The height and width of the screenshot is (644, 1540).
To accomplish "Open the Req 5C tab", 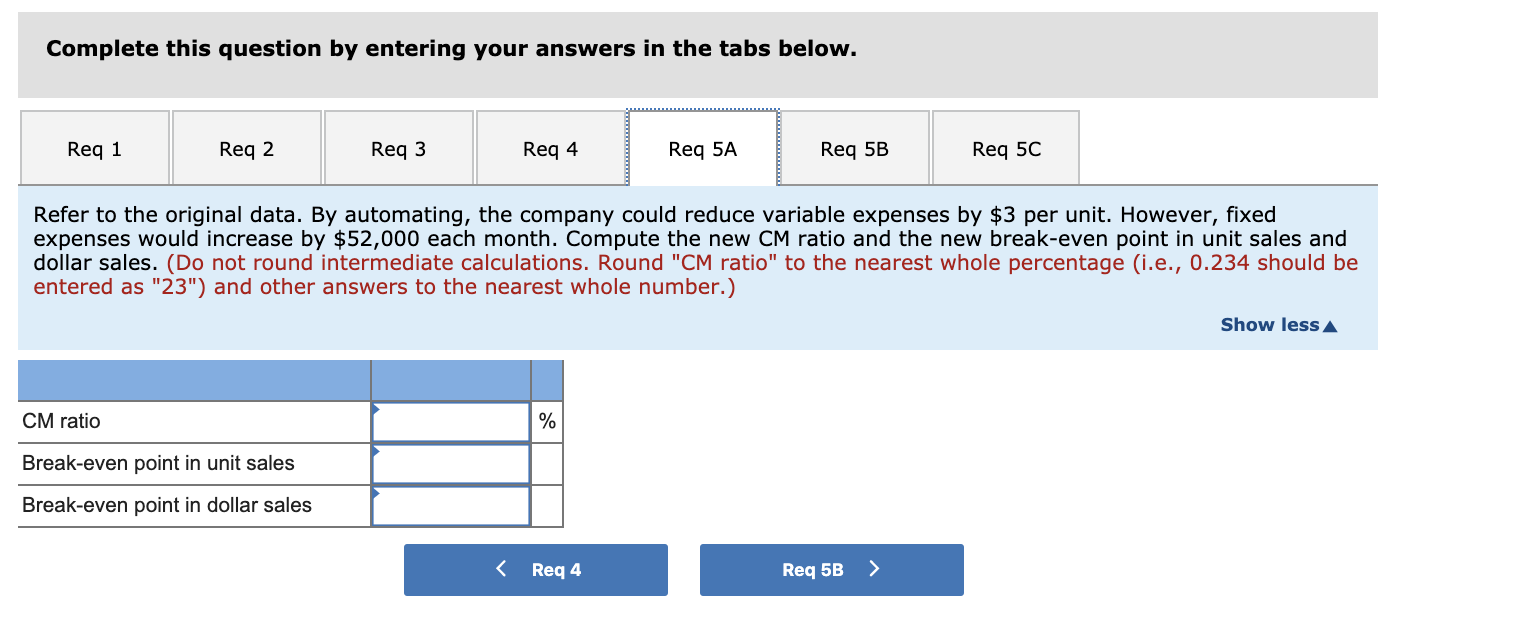I will [1005, 147].
